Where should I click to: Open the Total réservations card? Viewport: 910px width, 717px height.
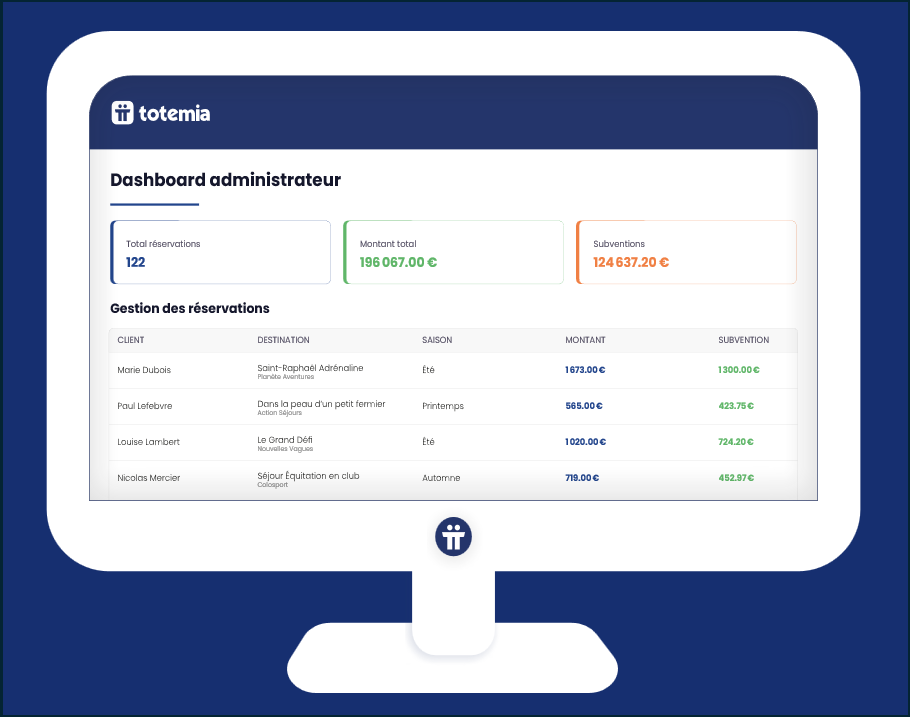click(x=221, y=252)
